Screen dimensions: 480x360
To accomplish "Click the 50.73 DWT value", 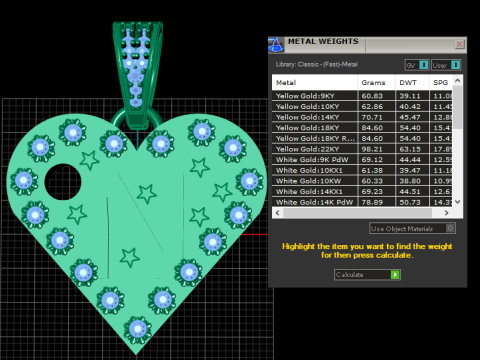I will pyautogui.click(x=410, y=202).
